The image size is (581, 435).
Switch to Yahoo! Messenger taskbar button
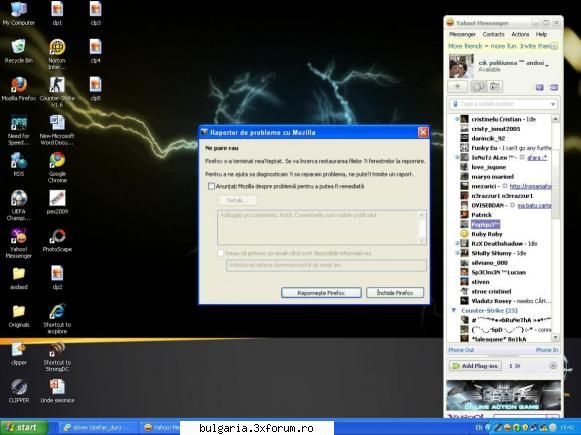pos(161,427)
